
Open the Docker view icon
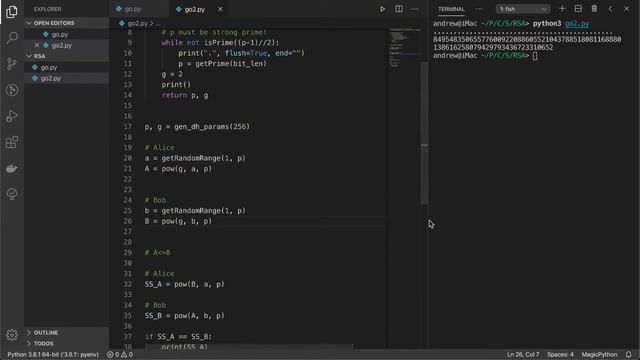click(x=12, y=168)
